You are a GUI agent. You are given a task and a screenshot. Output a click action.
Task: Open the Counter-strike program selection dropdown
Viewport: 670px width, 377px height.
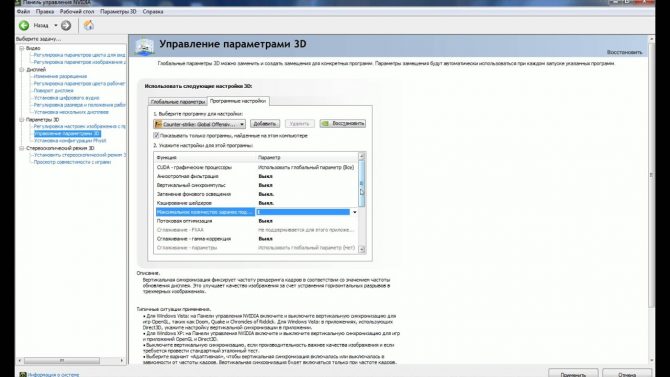[200, 124]
